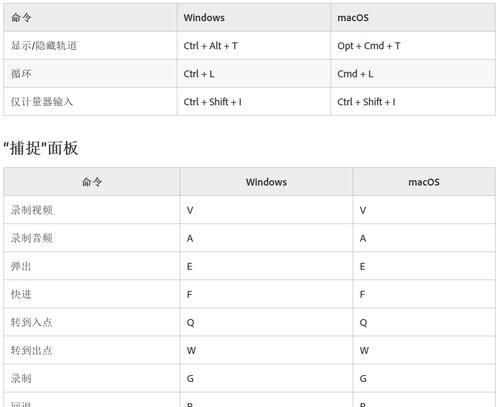The width and height of the screenshot is (500, 407).
Task: Select the 循环 command row
Action: (x=249, y=74)
